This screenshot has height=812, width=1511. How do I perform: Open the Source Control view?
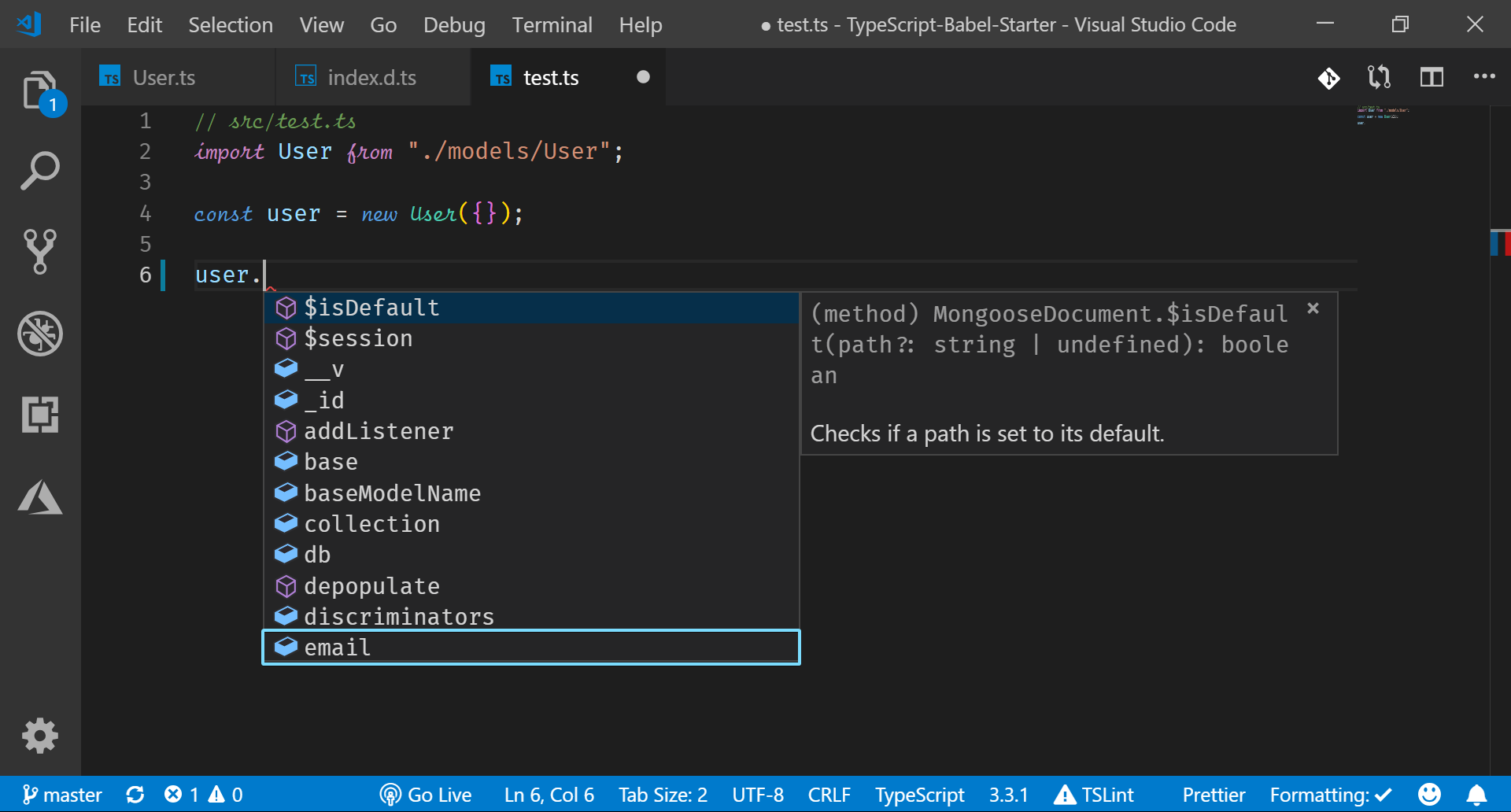39,252
